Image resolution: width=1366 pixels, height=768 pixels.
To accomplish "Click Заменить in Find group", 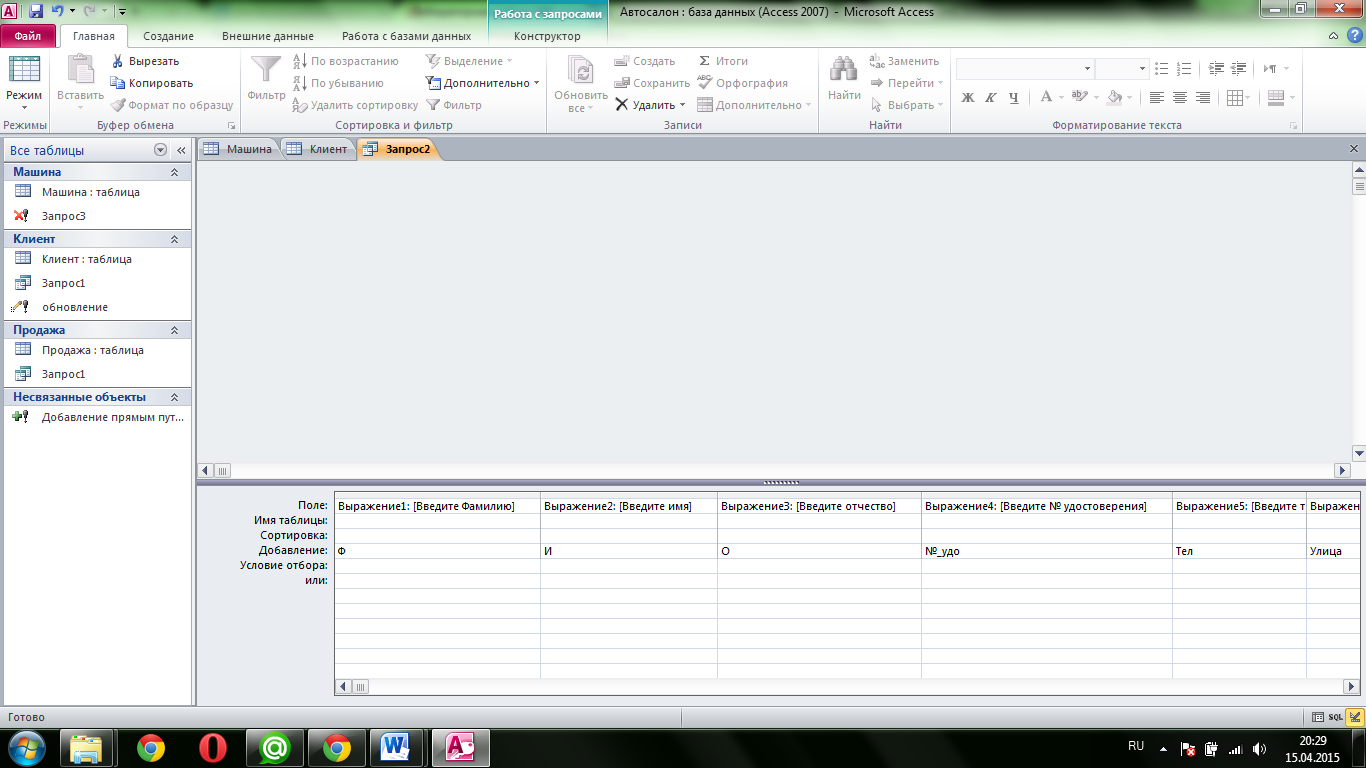I will 904,61.
